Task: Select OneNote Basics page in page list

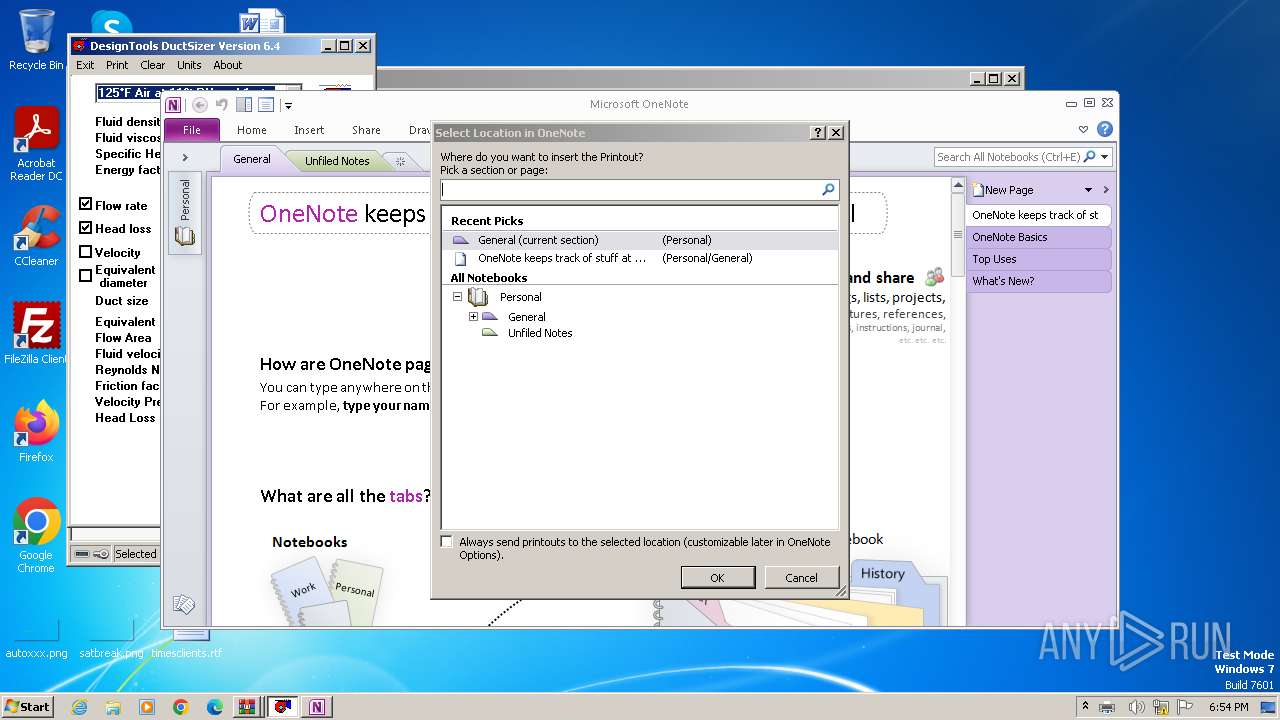Action: [1039, 237]
